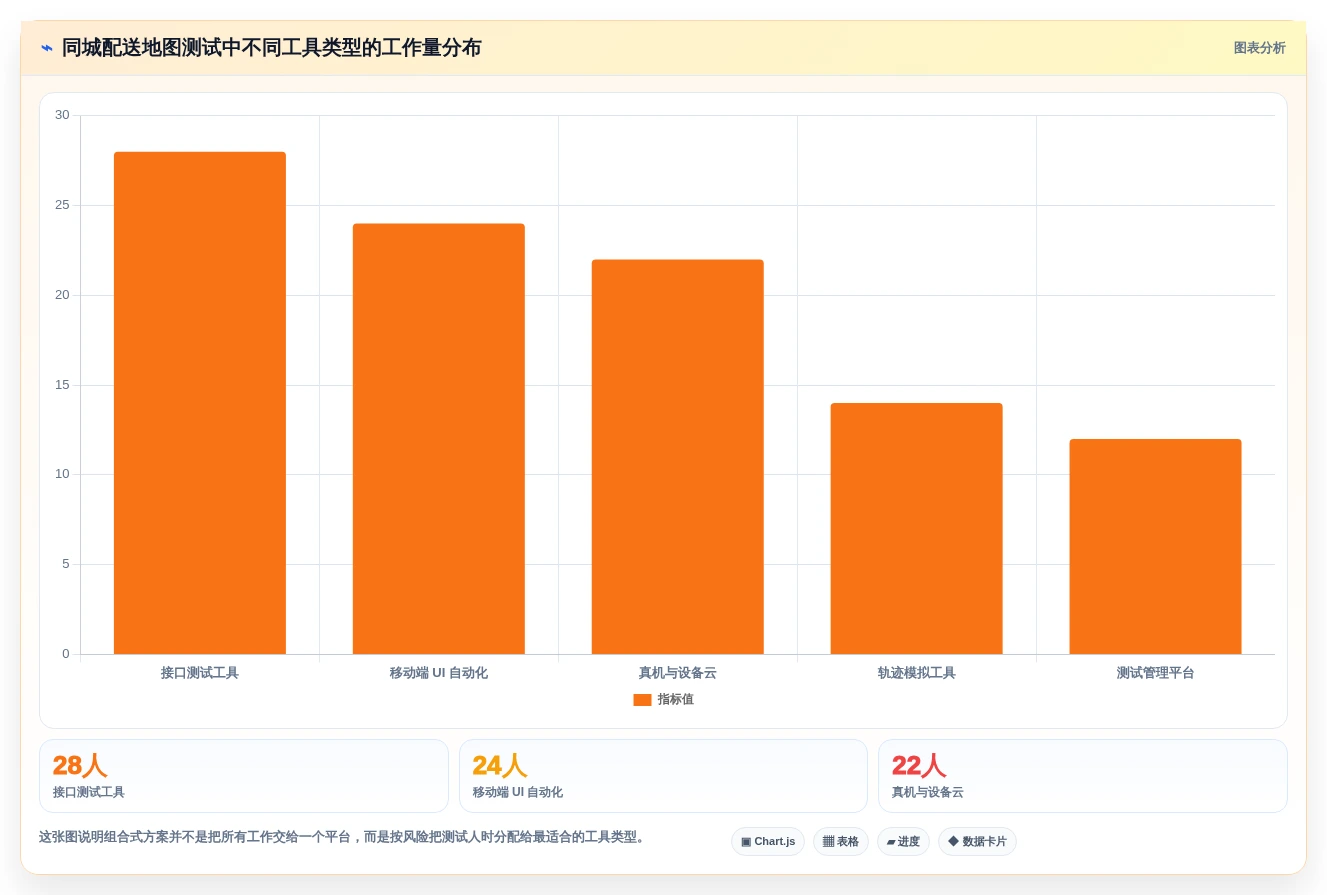
Task: Click the 表格 tag chip
Action: pos(841,842)
